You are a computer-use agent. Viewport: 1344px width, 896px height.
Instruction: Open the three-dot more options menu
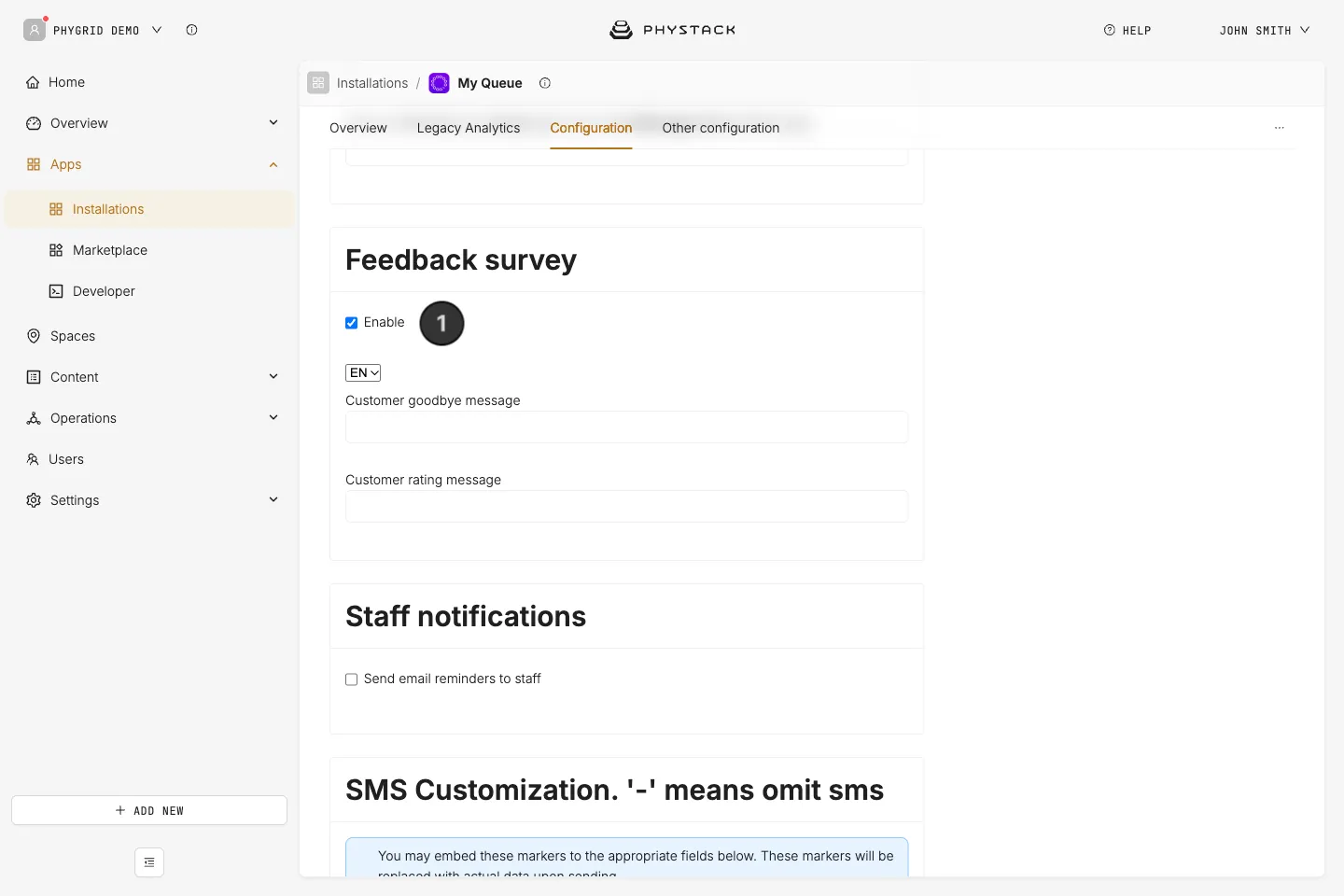[x=1280, y=128]
